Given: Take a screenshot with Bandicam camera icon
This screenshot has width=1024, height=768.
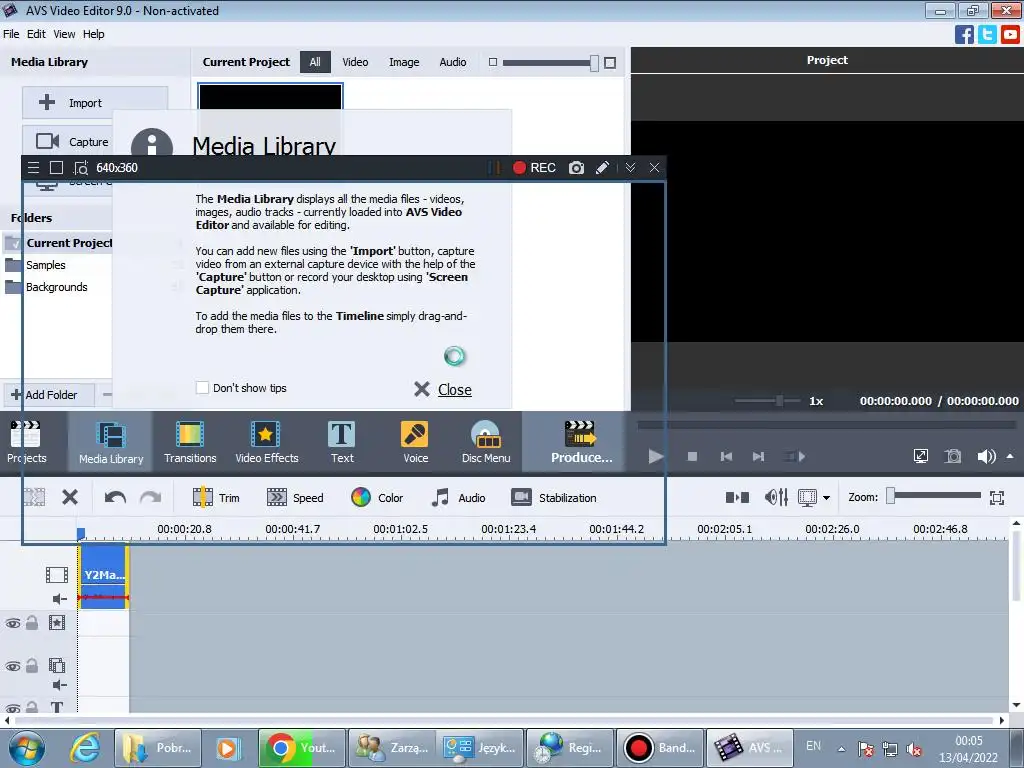Looking at the screenshot, I should pos(576,168).
